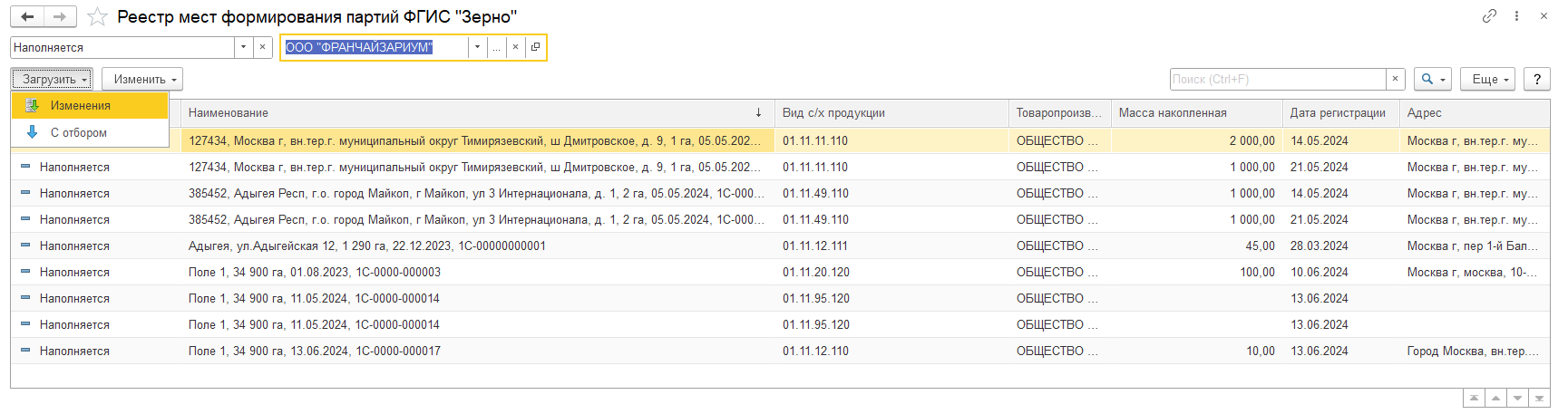This screenshot has width=1568, height=414.
Task: Click the back navigation arrow
Action: [27, 16]
